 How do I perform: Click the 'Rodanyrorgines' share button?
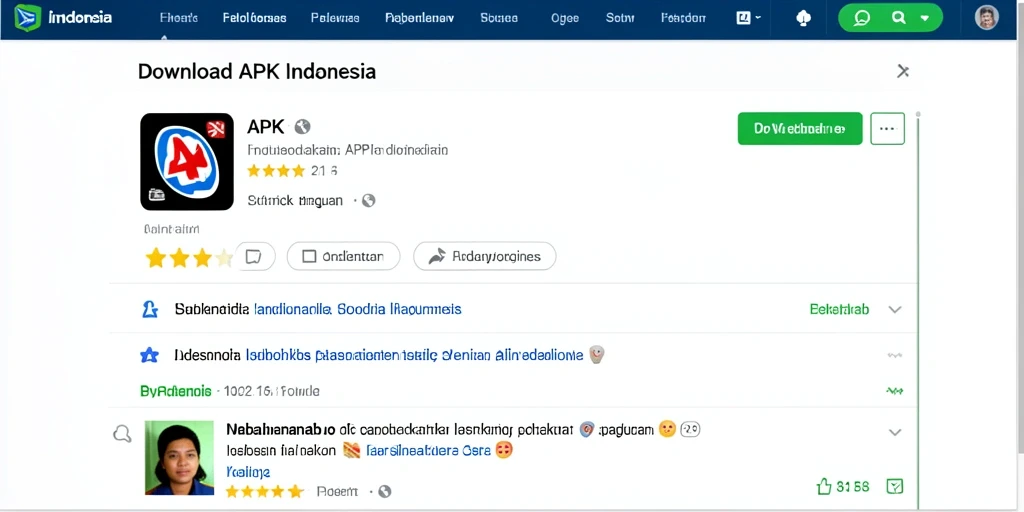coord(485,256)
